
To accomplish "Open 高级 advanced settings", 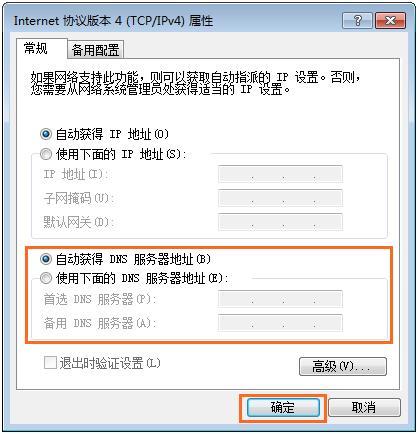I will click(343, 367).
